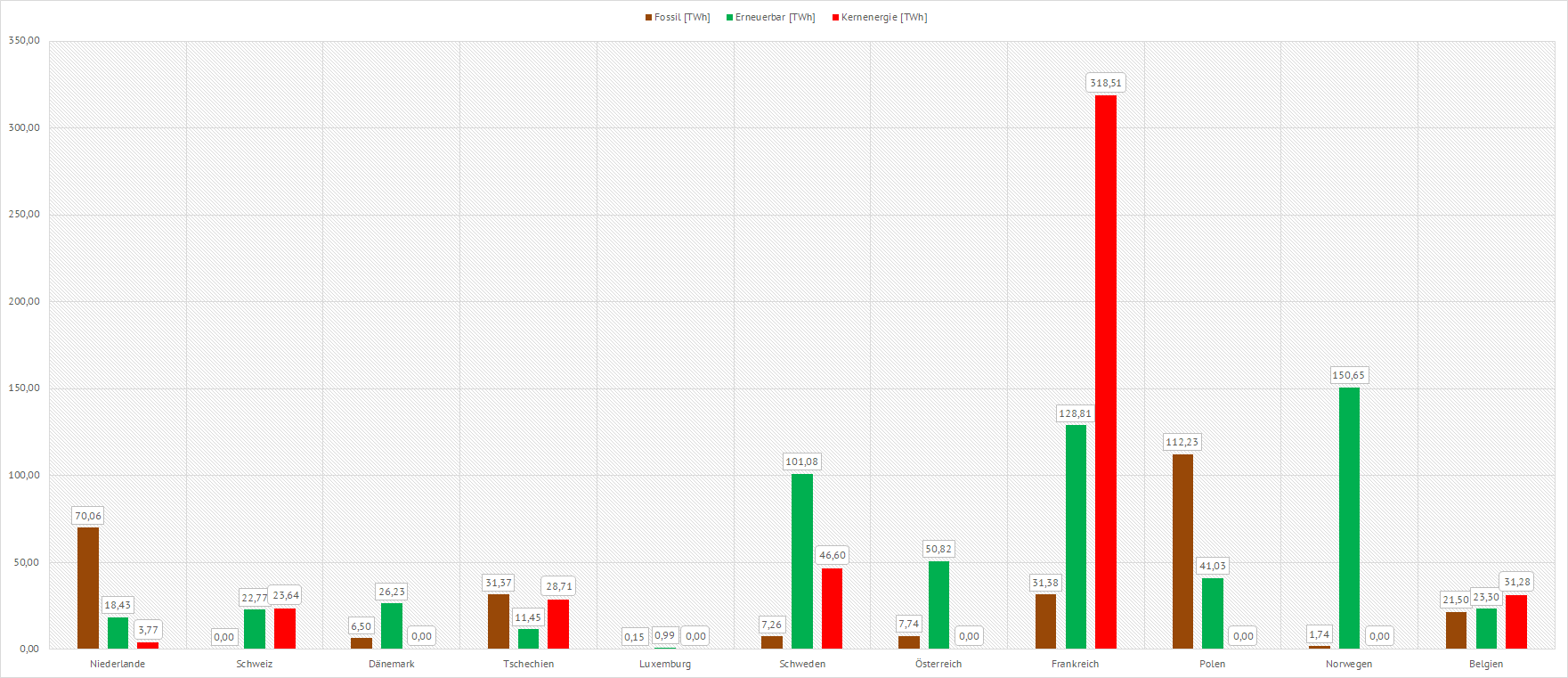This screenshot has height=678, width=1568.
Task: Click the 350,00 value on vertical axis
Action: [24, 41]
